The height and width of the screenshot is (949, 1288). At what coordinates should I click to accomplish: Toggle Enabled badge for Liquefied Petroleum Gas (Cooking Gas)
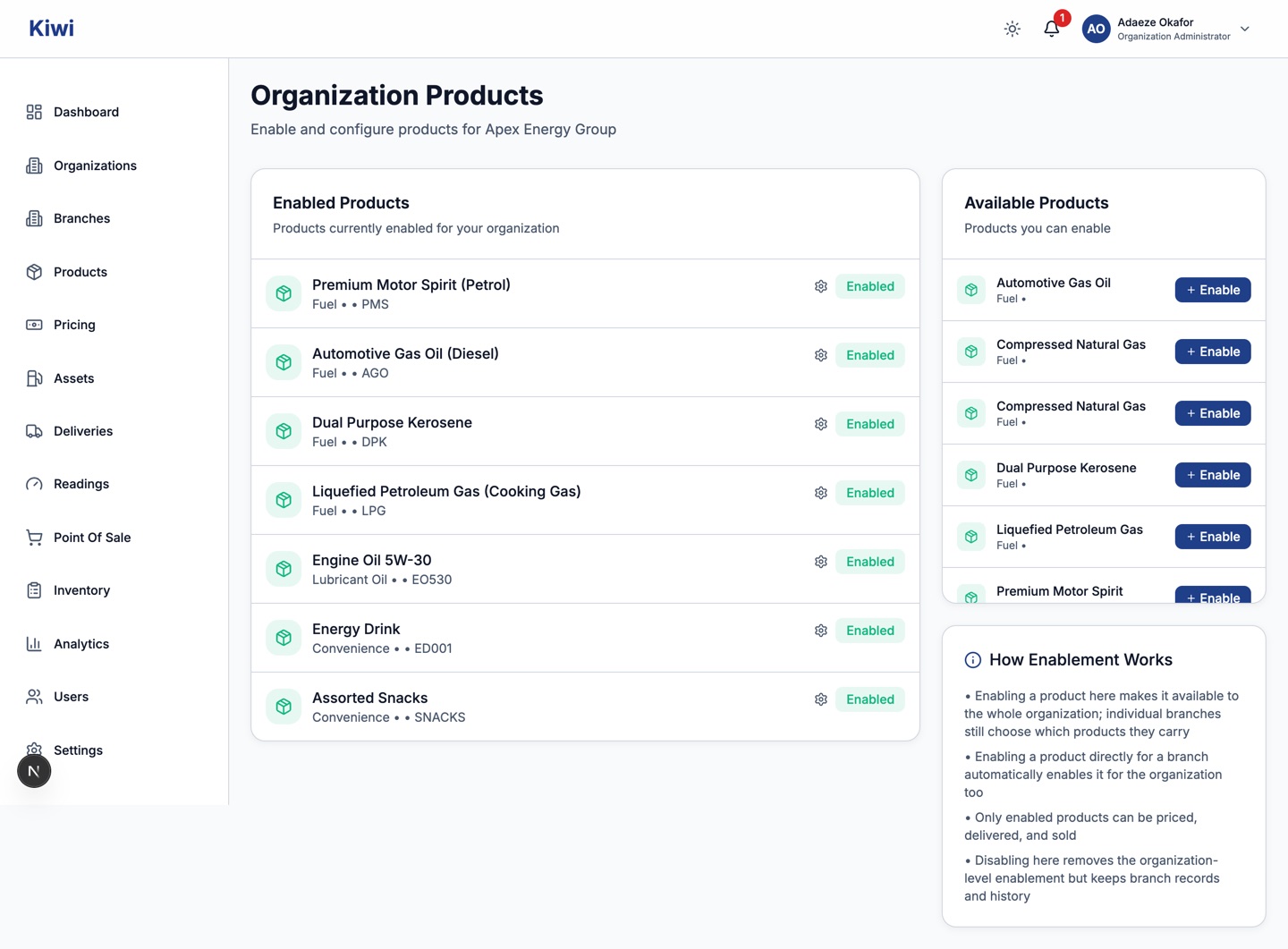click(869, 493)
